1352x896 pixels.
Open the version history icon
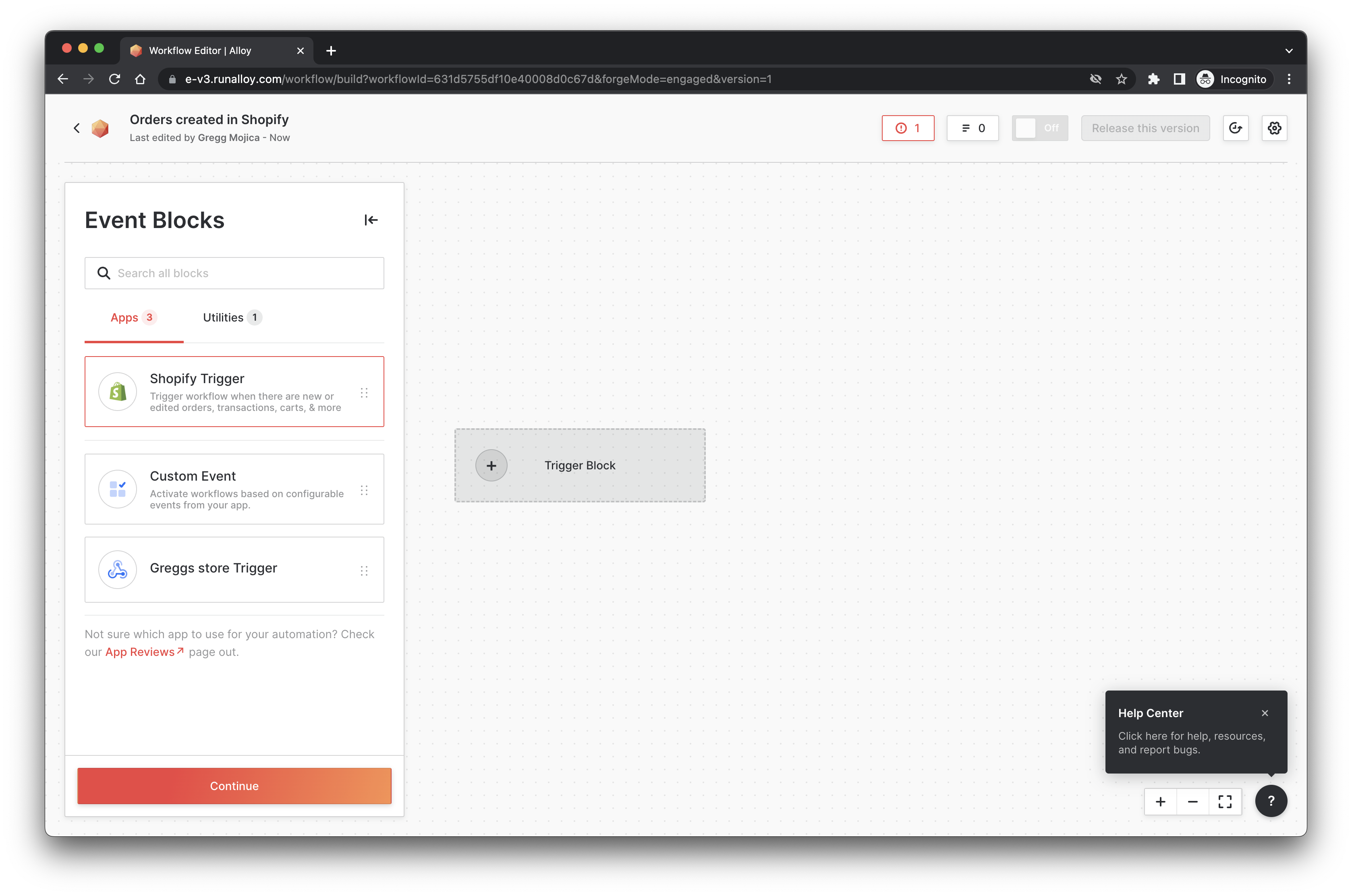tap(1236, 128)
